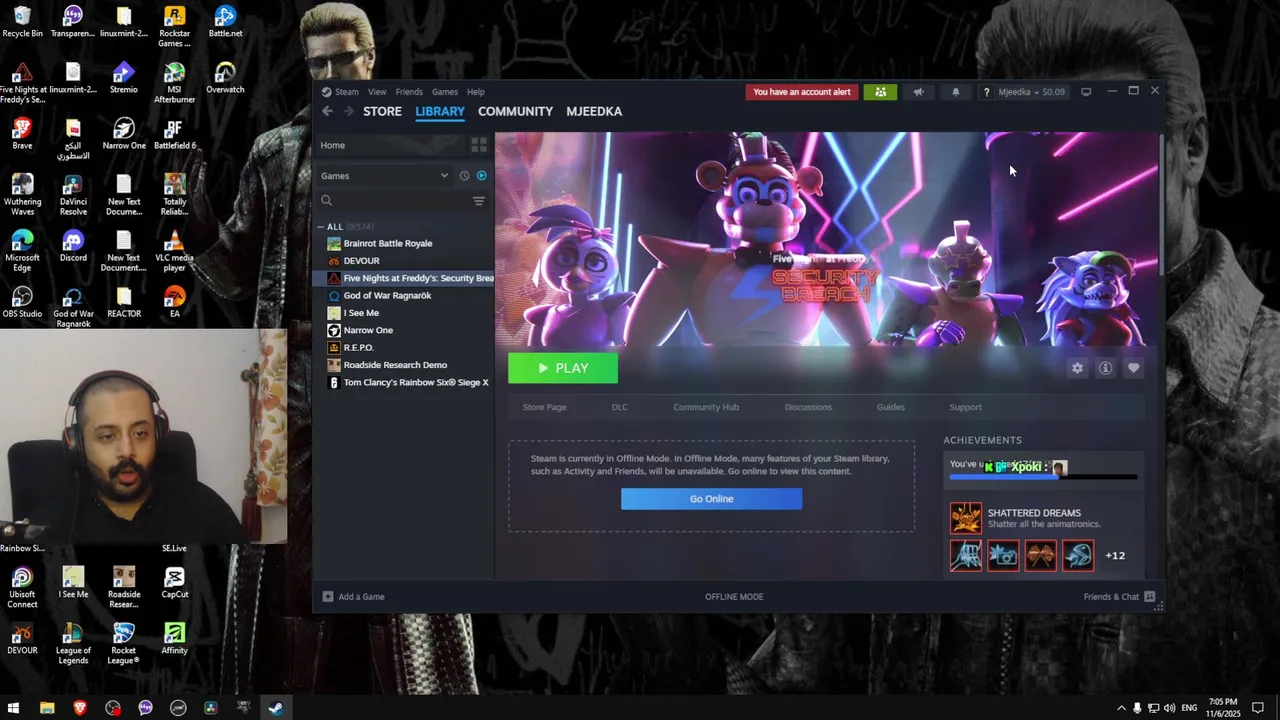This screenshot has width=1280, height=720.
Task: Open Discussions link
Action: (x=808, y=407)
